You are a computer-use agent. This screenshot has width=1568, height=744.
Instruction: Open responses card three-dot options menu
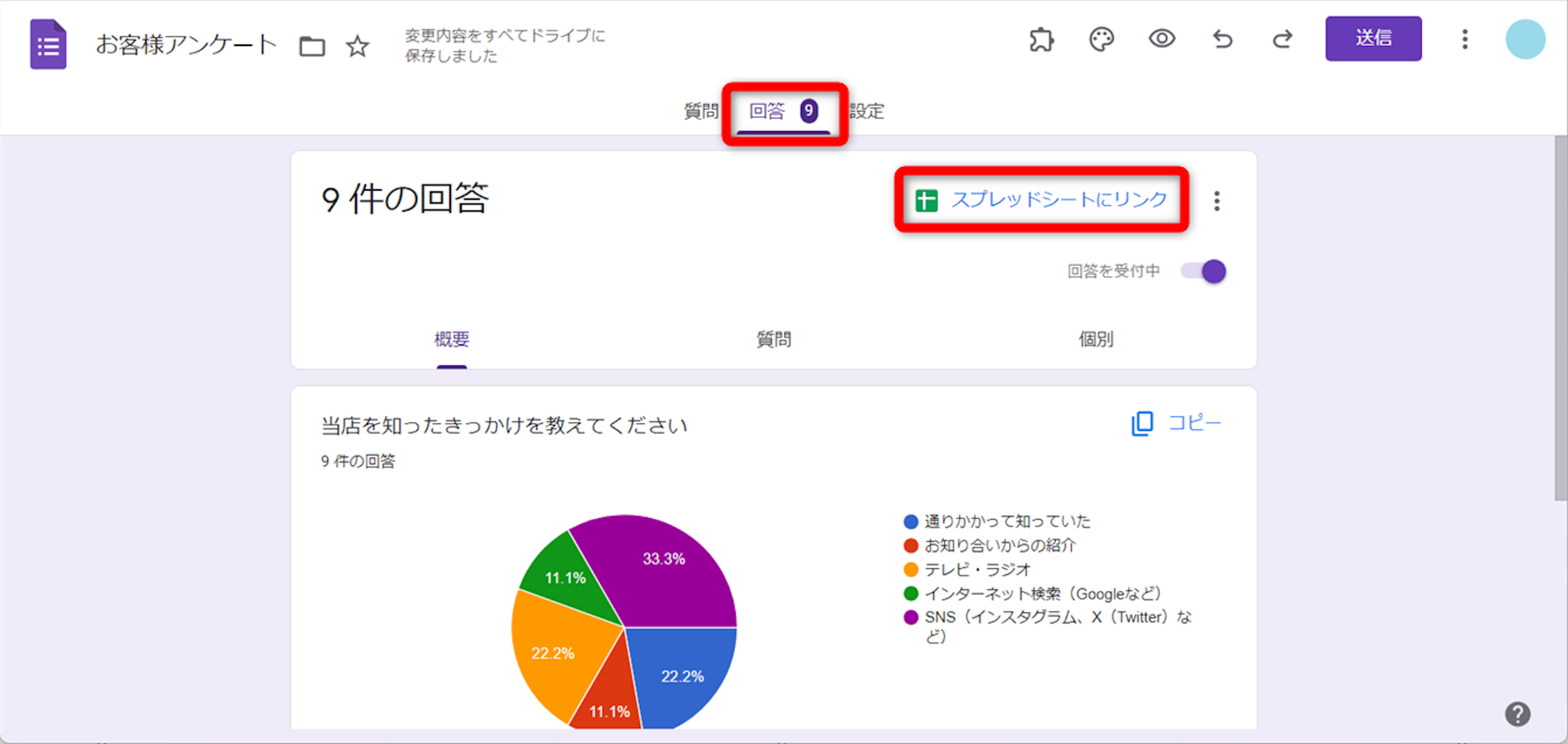point(1217,201)
